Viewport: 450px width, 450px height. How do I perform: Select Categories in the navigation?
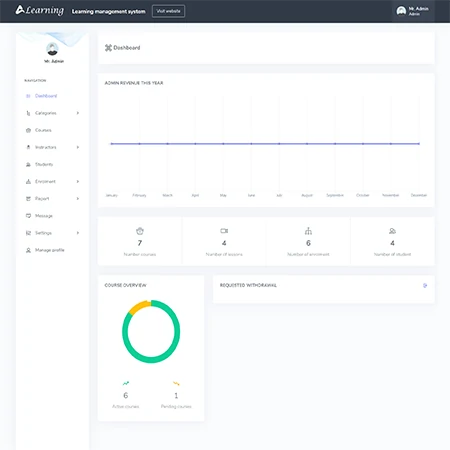tap(46, 113)
